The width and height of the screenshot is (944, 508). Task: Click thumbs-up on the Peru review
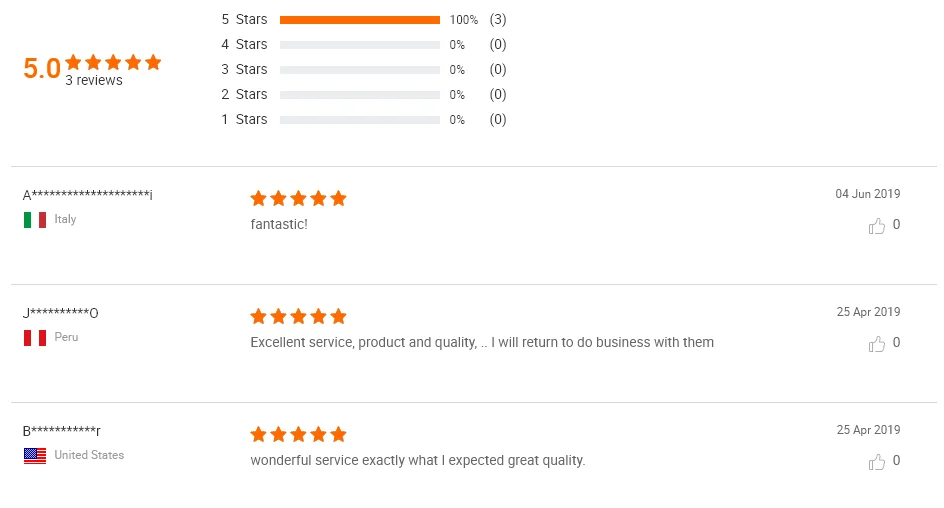pyautogui.click(x=877, y=344)
